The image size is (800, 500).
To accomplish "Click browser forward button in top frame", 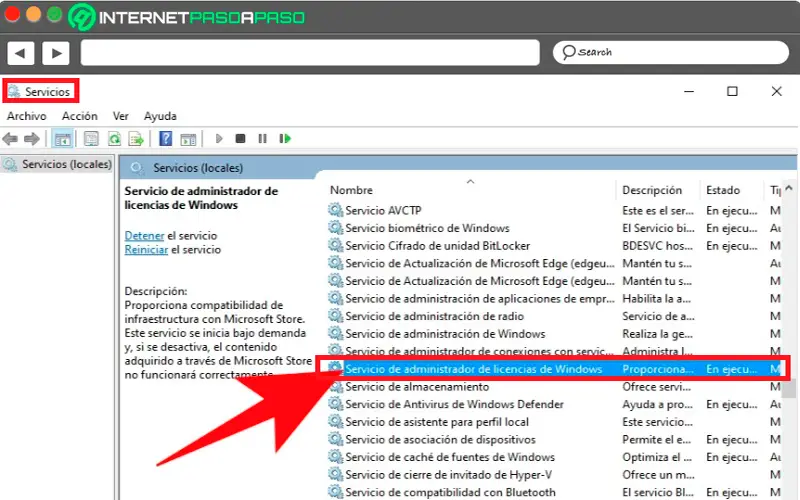I will 56,53.
